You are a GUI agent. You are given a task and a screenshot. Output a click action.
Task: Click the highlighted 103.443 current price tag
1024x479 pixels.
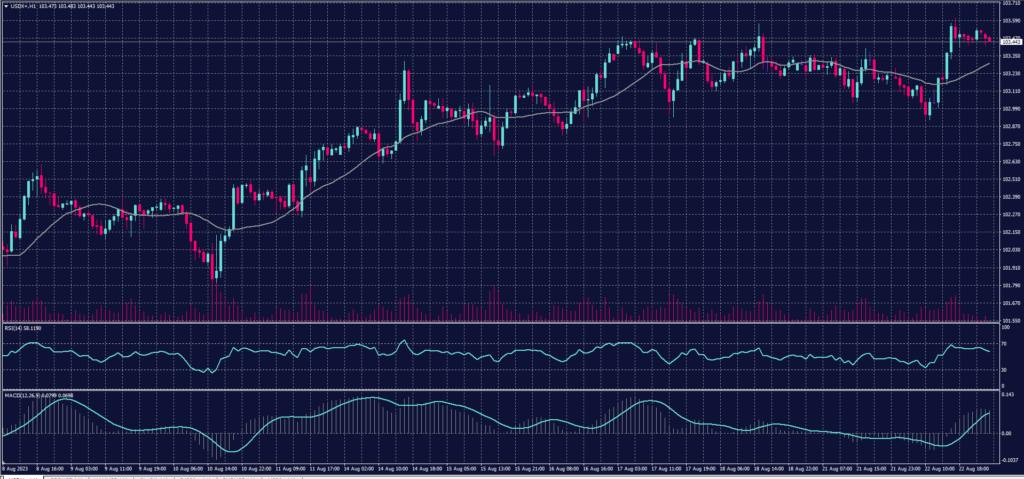1010,41
